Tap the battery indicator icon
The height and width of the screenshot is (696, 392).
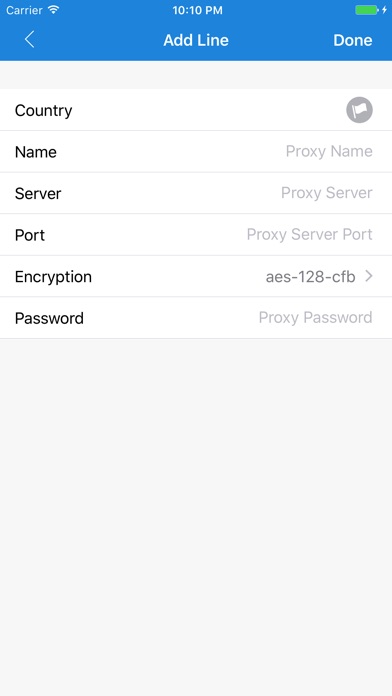(x=367, y=10)
